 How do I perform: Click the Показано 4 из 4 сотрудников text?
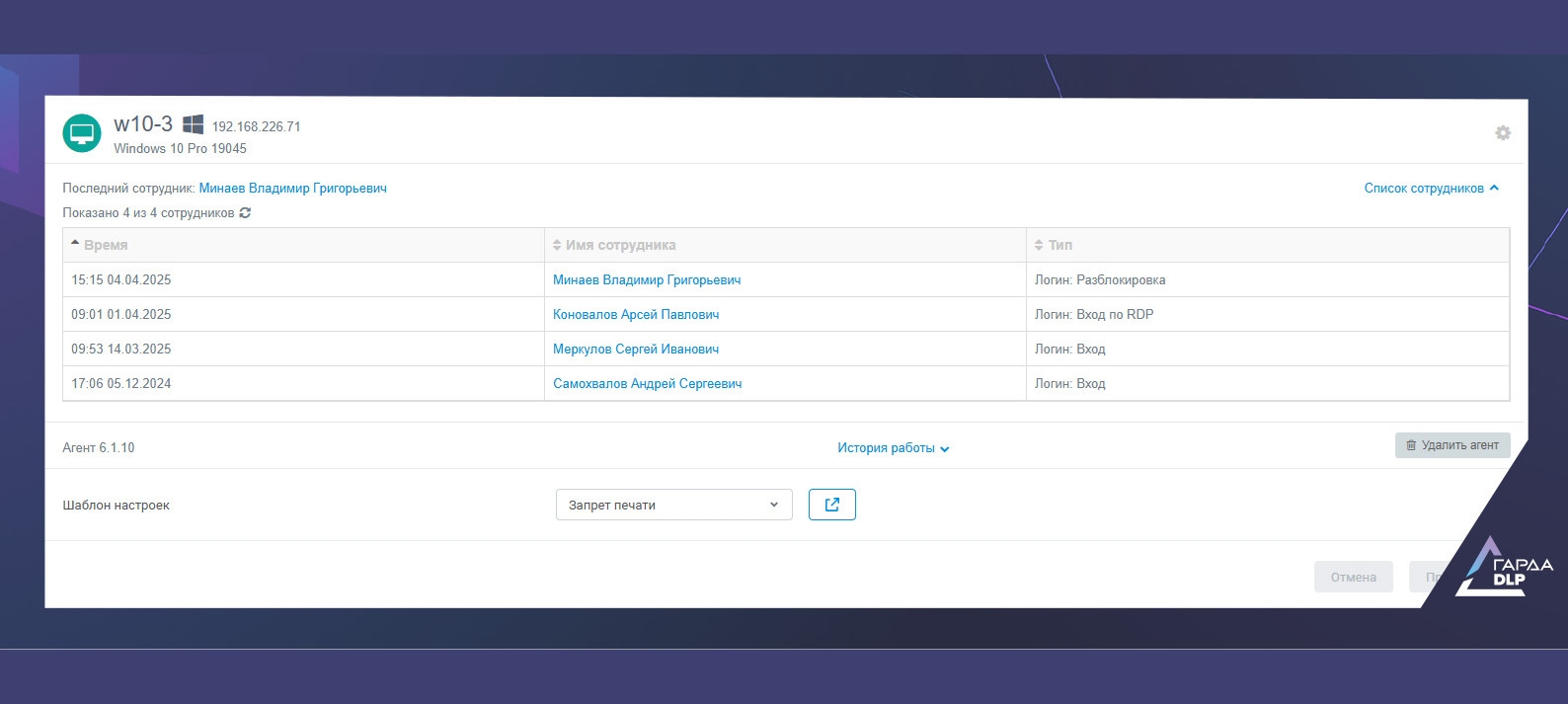(x=148, y=212)
